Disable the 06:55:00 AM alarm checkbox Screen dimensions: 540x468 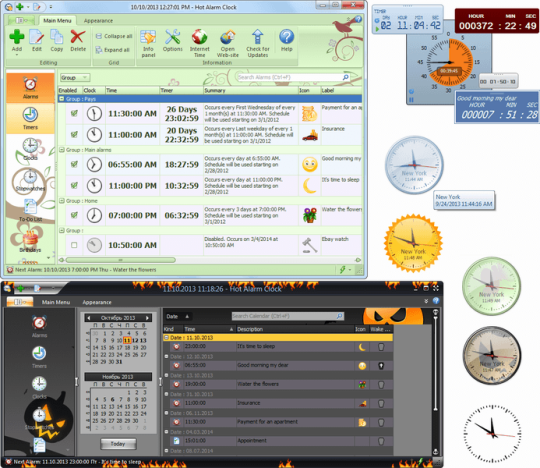click(x=74, y=164)
